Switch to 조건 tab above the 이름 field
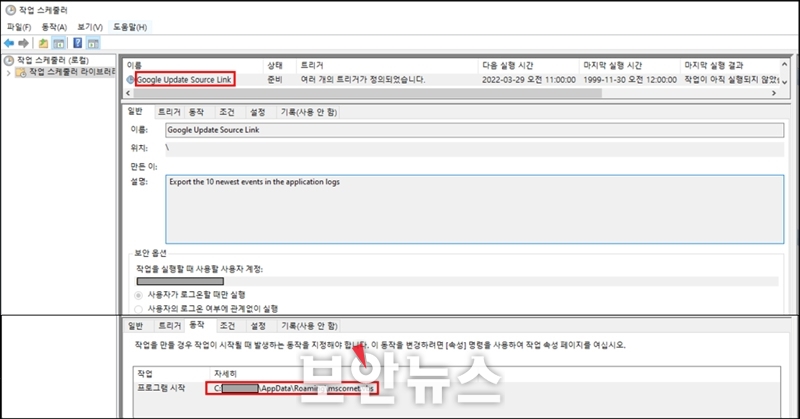This screenshot has width=800, height=419. coord(227,112)
